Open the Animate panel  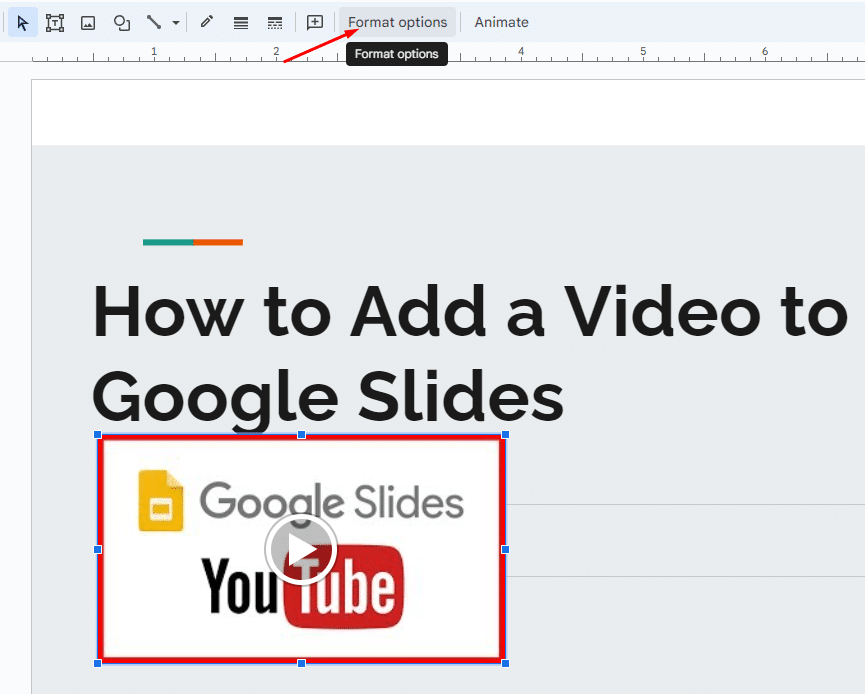(x=501, y=22)
